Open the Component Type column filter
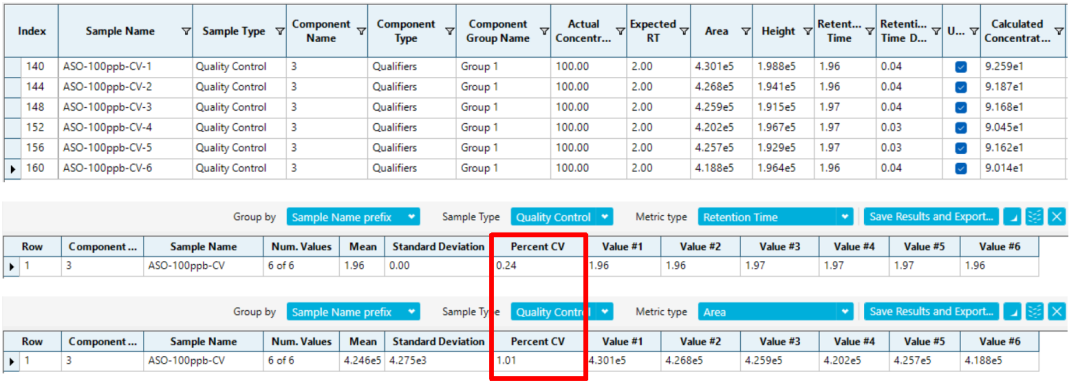Screen dimensions: 1080x383 pos(449,31)
